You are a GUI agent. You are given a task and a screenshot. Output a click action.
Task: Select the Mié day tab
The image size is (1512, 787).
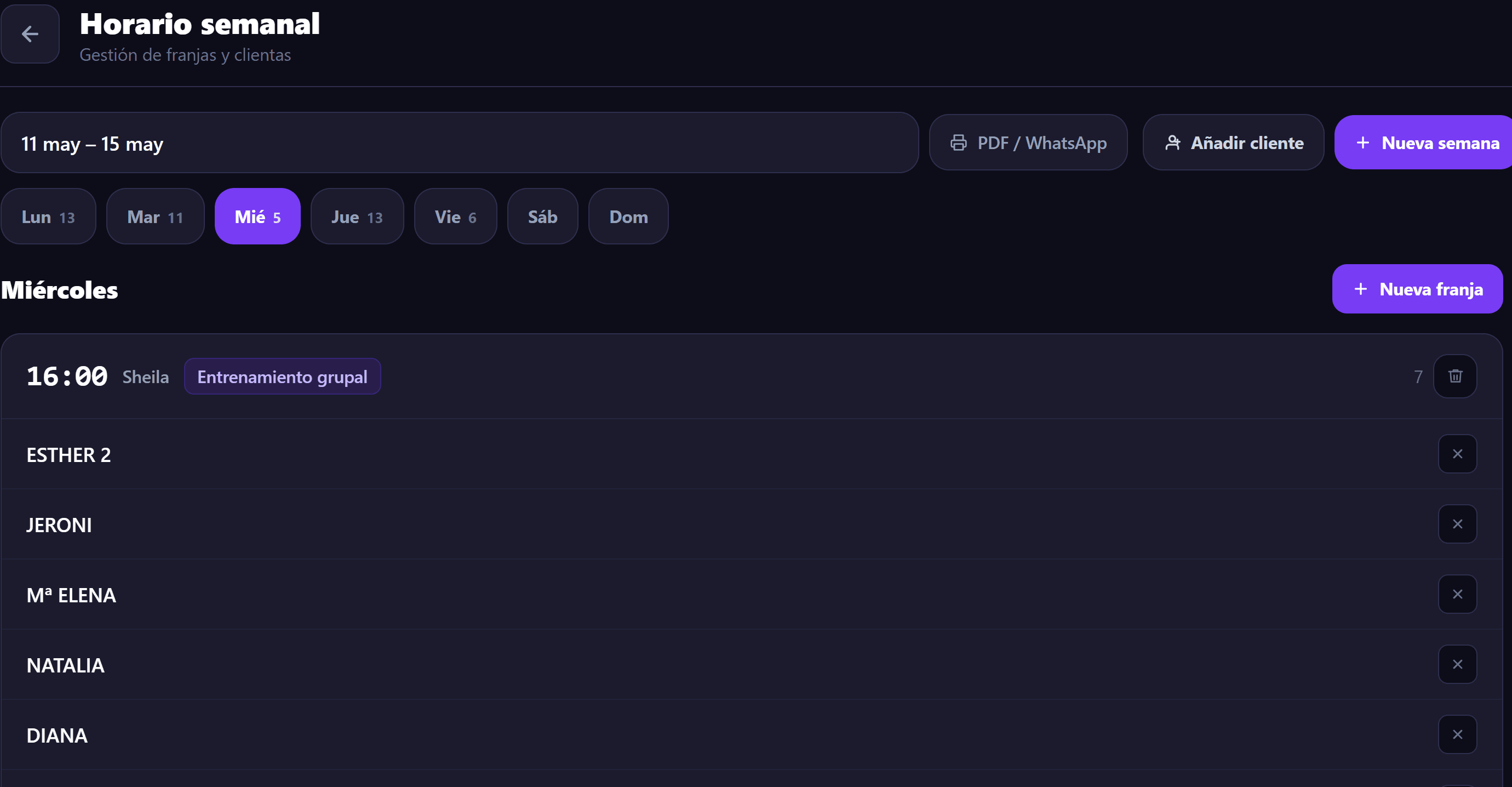[257, 216]
